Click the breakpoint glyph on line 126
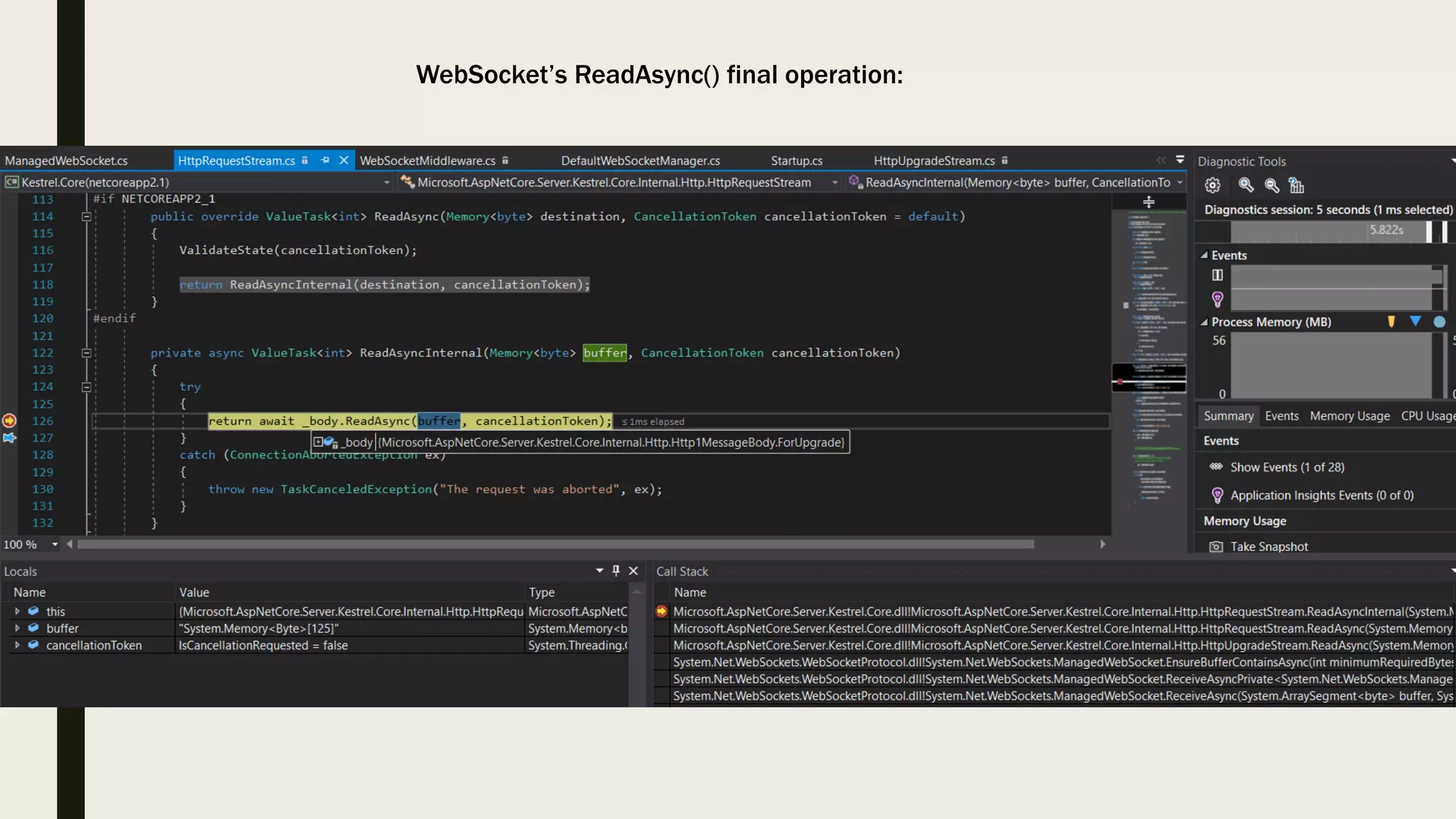Image resolution: width=1456 pixels, height=819 pixels. (x=9, y=420)
